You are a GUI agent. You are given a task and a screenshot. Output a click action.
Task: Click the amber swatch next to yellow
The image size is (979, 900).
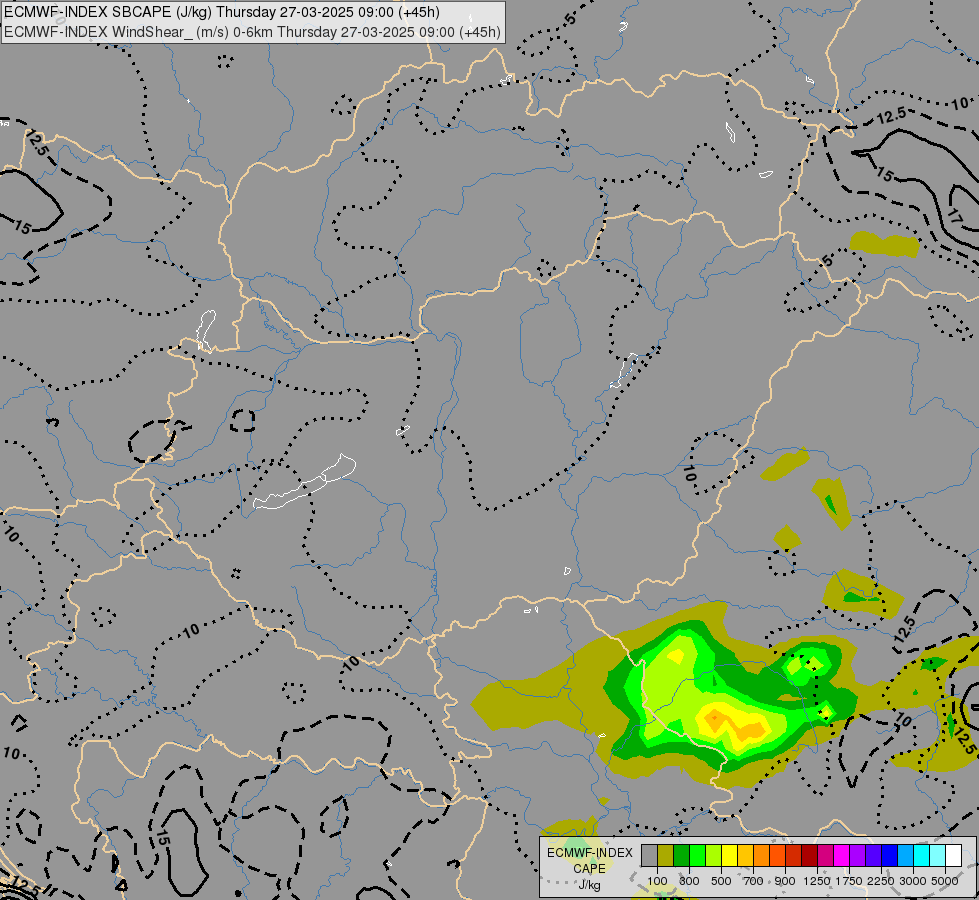(x=745, y=856)
